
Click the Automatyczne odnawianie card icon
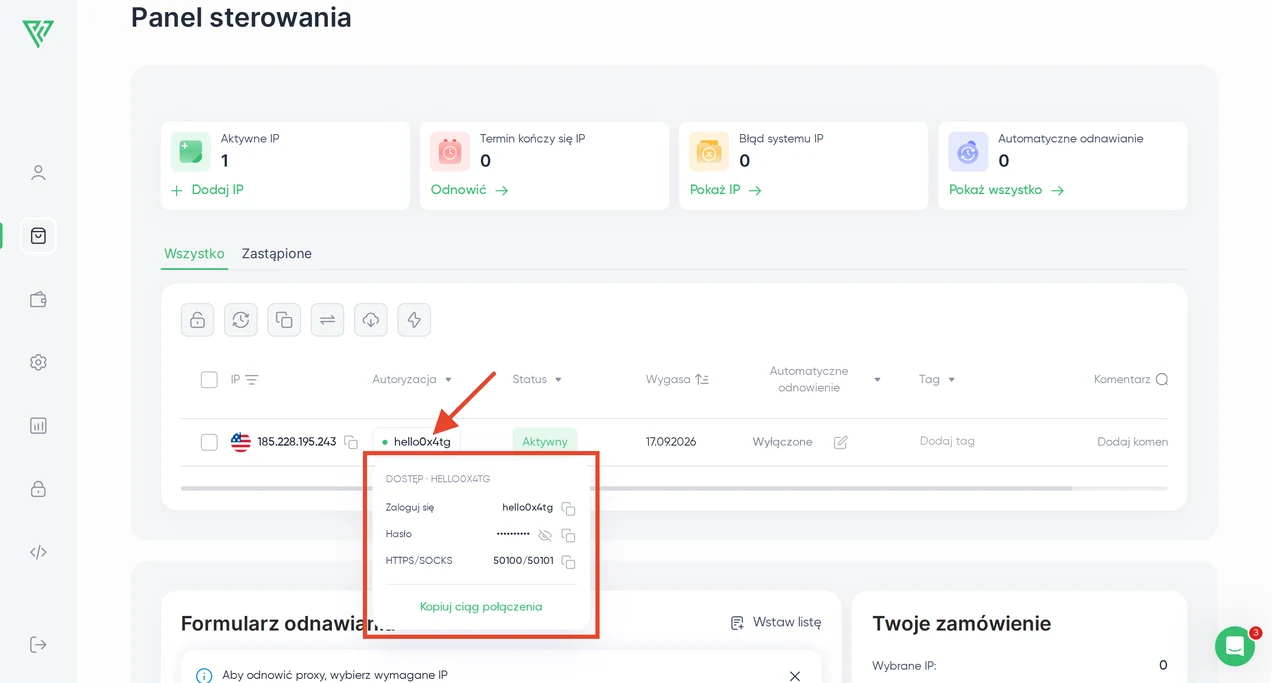[x=968, y=152]
